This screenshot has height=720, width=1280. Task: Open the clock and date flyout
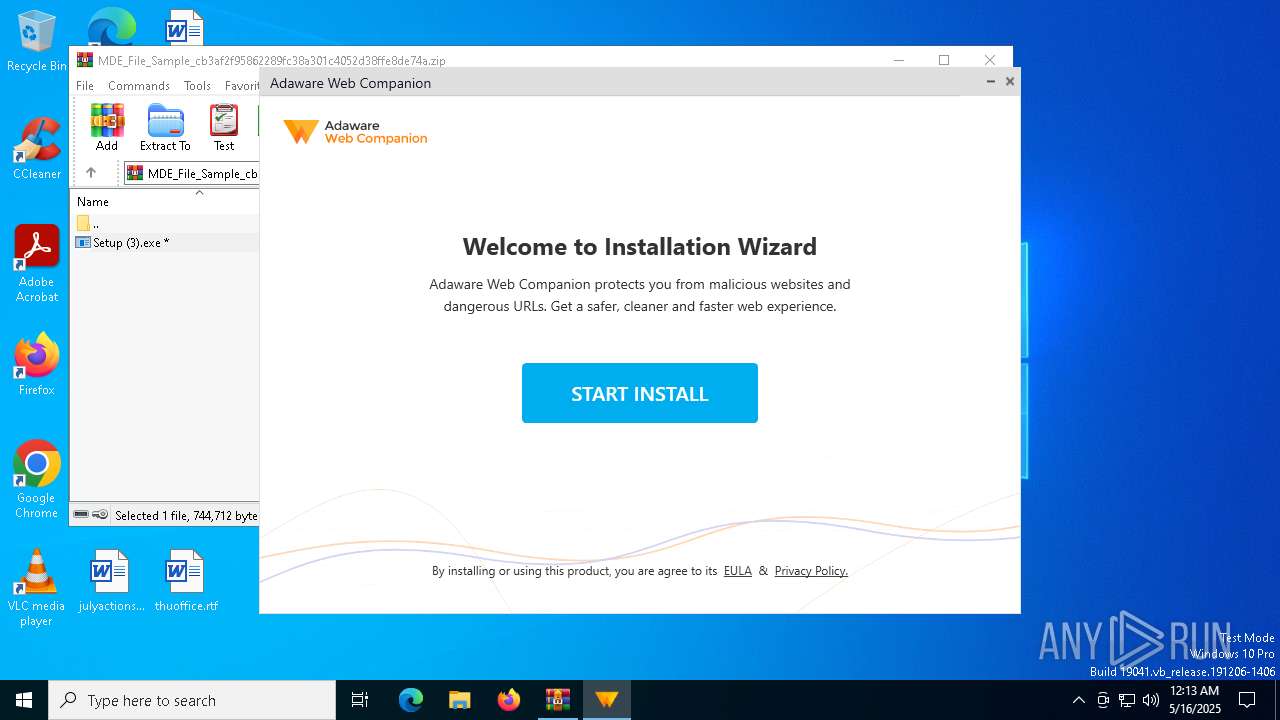click(1195, 700)
